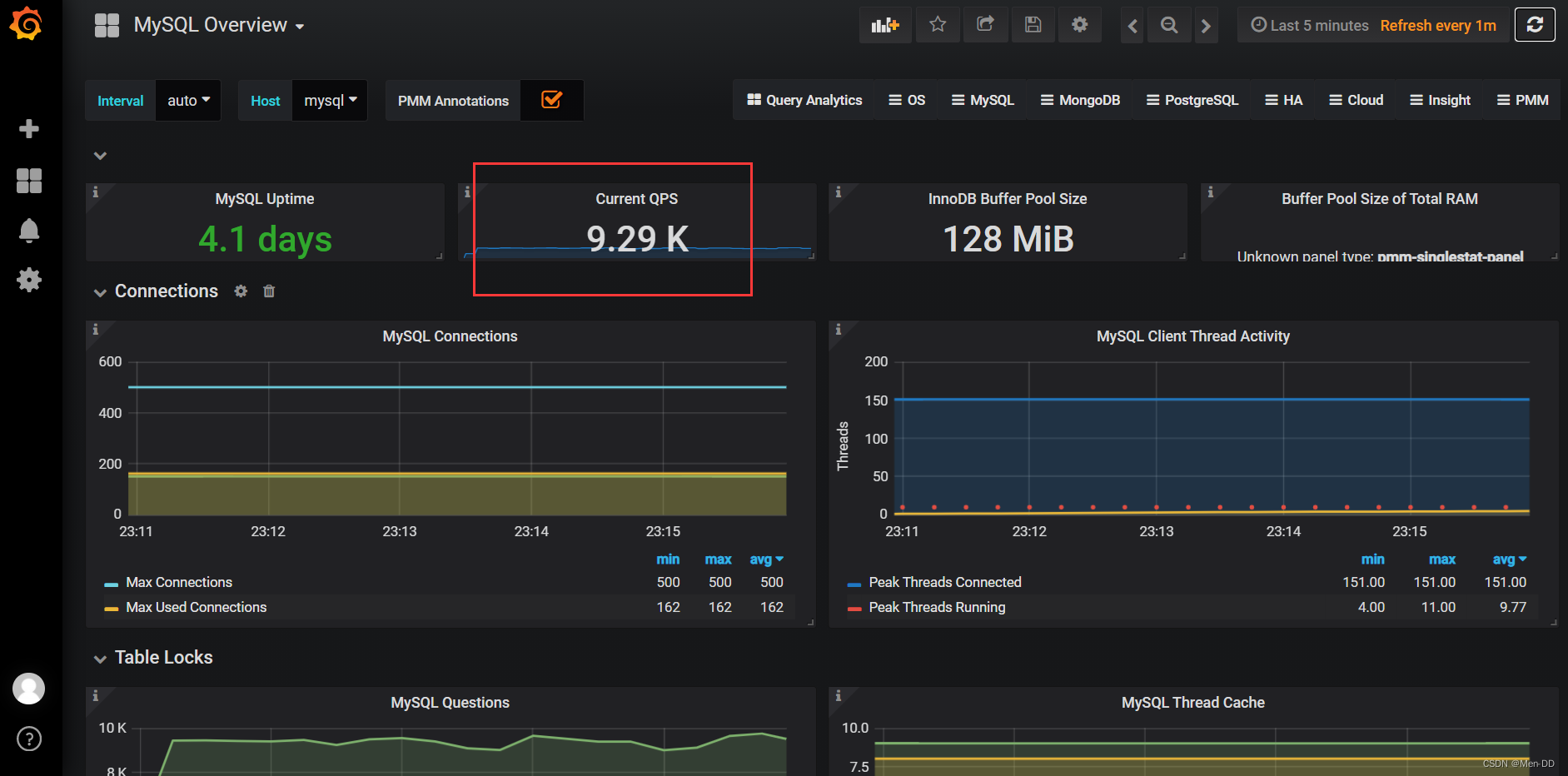Click the Add panel icon
1568x776 pixels.
pyautogui.click(x=885, y=25)
